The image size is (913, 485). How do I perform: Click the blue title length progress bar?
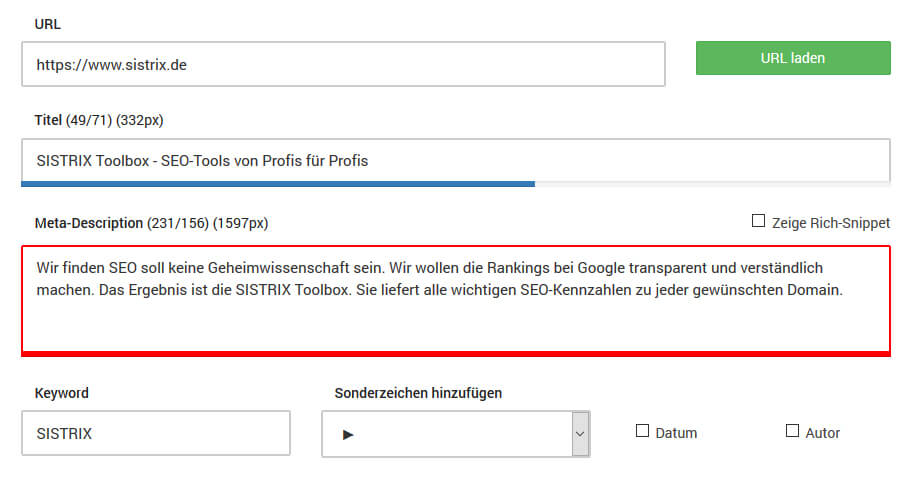[278, 184]
